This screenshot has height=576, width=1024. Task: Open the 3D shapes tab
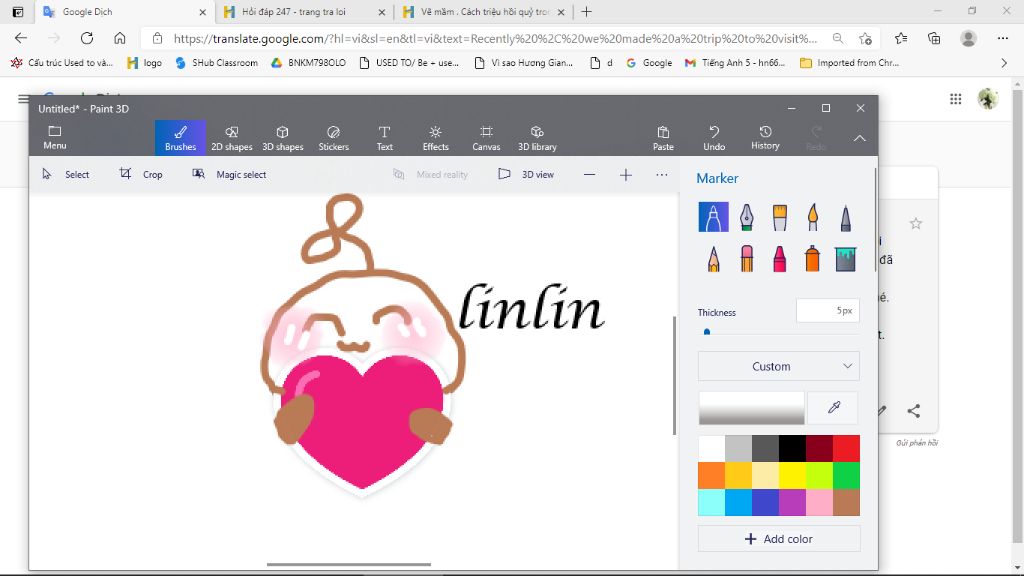point(282,138)
